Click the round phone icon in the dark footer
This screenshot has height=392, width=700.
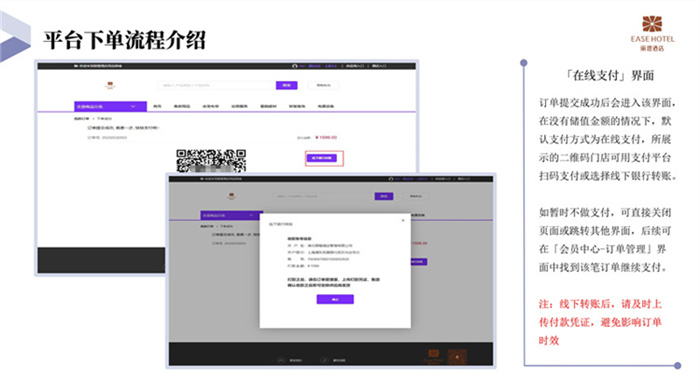click(281, 359)
